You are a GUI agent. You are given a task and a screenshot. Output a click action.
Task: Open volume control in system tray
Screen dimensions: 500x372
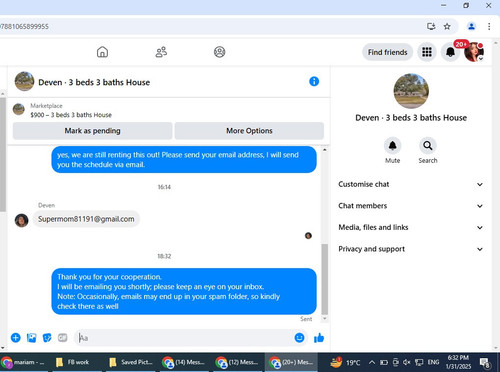406,362
